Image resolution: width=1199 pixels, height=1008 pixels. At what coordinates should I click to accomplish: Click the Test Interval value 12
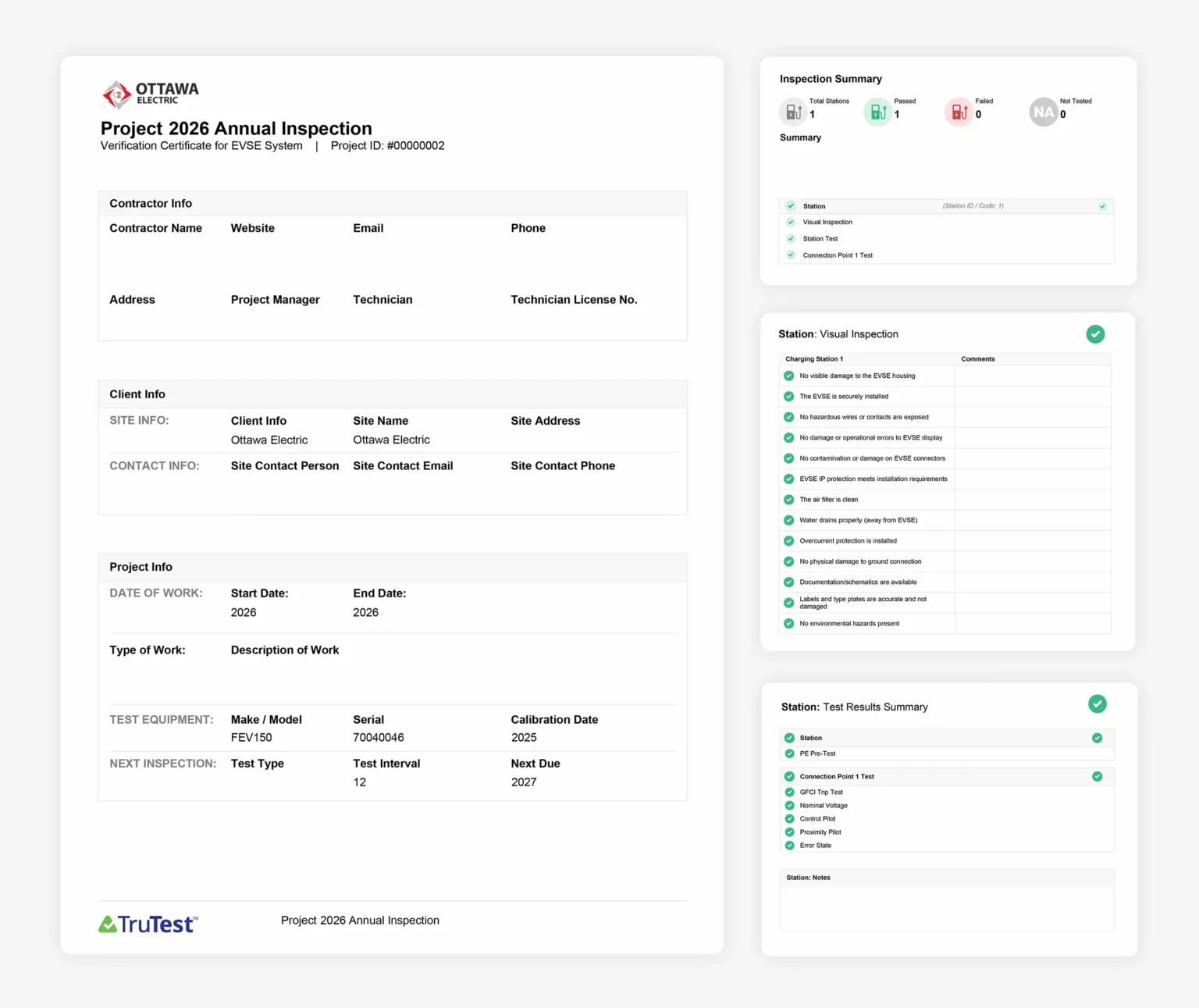359,782
